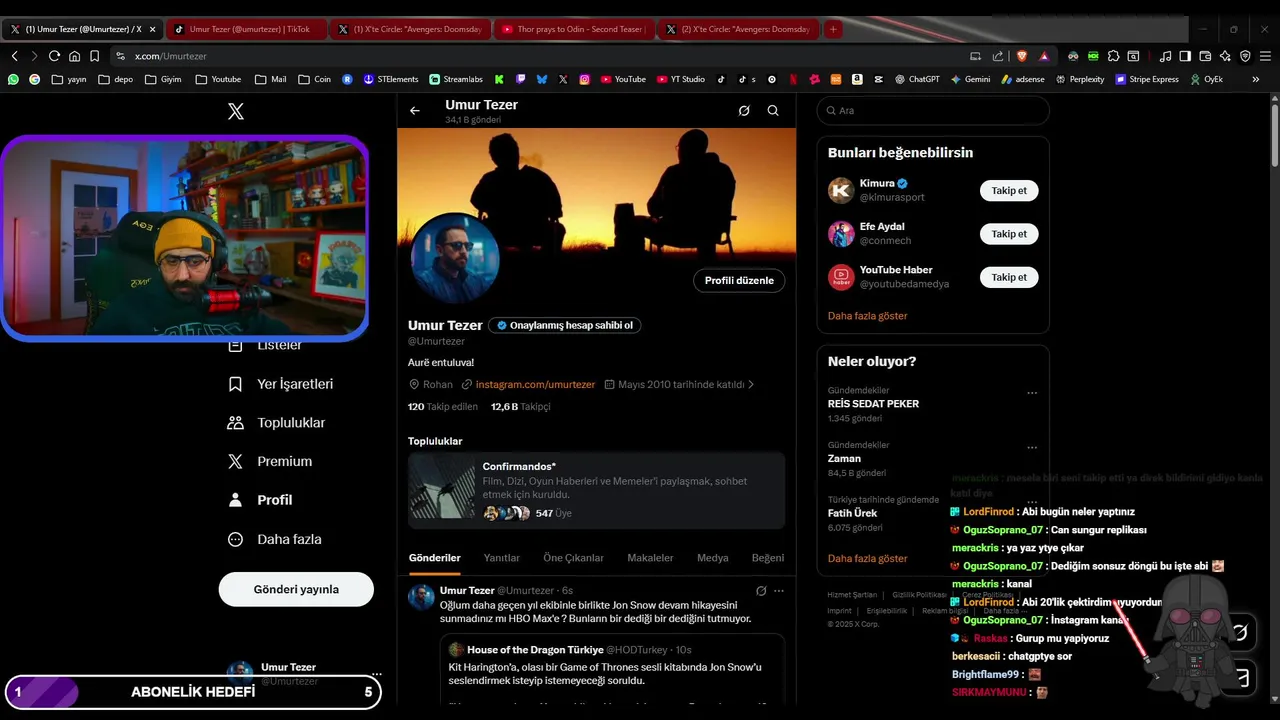Switch to the TikTok Umur Tezer browser tab
1280x720 pixels.
[x=246, y=29]
